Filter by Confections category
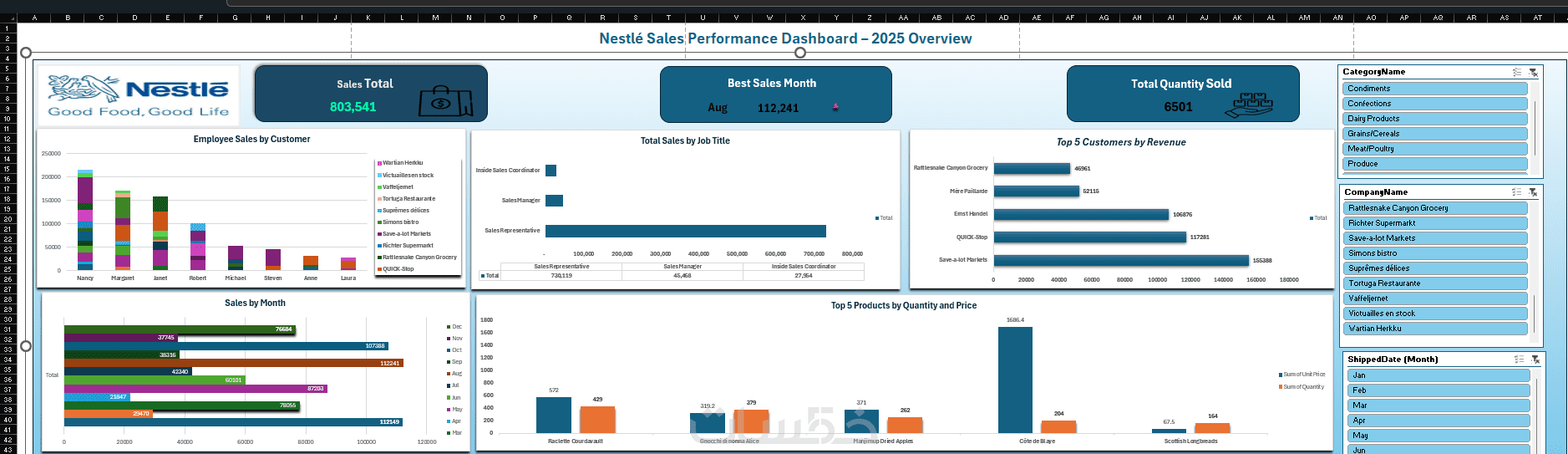This screenshot has height=454, width=1568. (1434, 104)
